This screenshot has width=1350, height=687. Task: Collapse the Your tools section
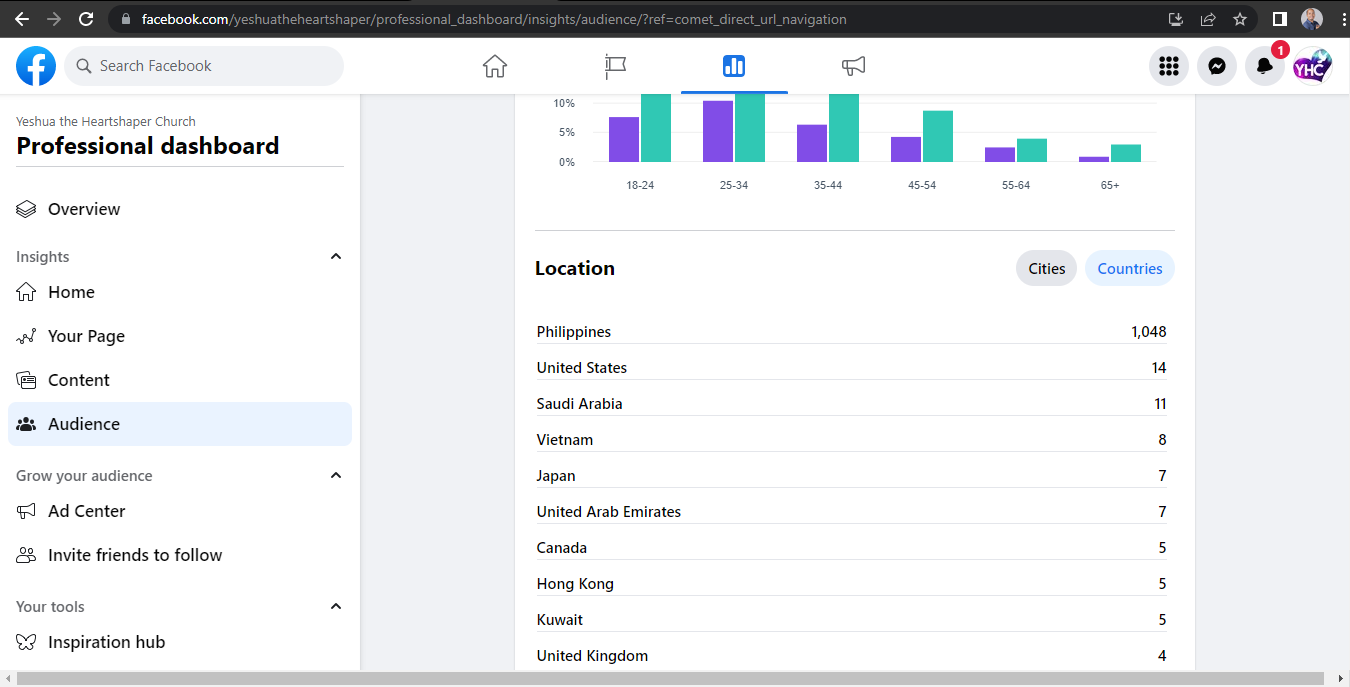(x=336, y=607)
